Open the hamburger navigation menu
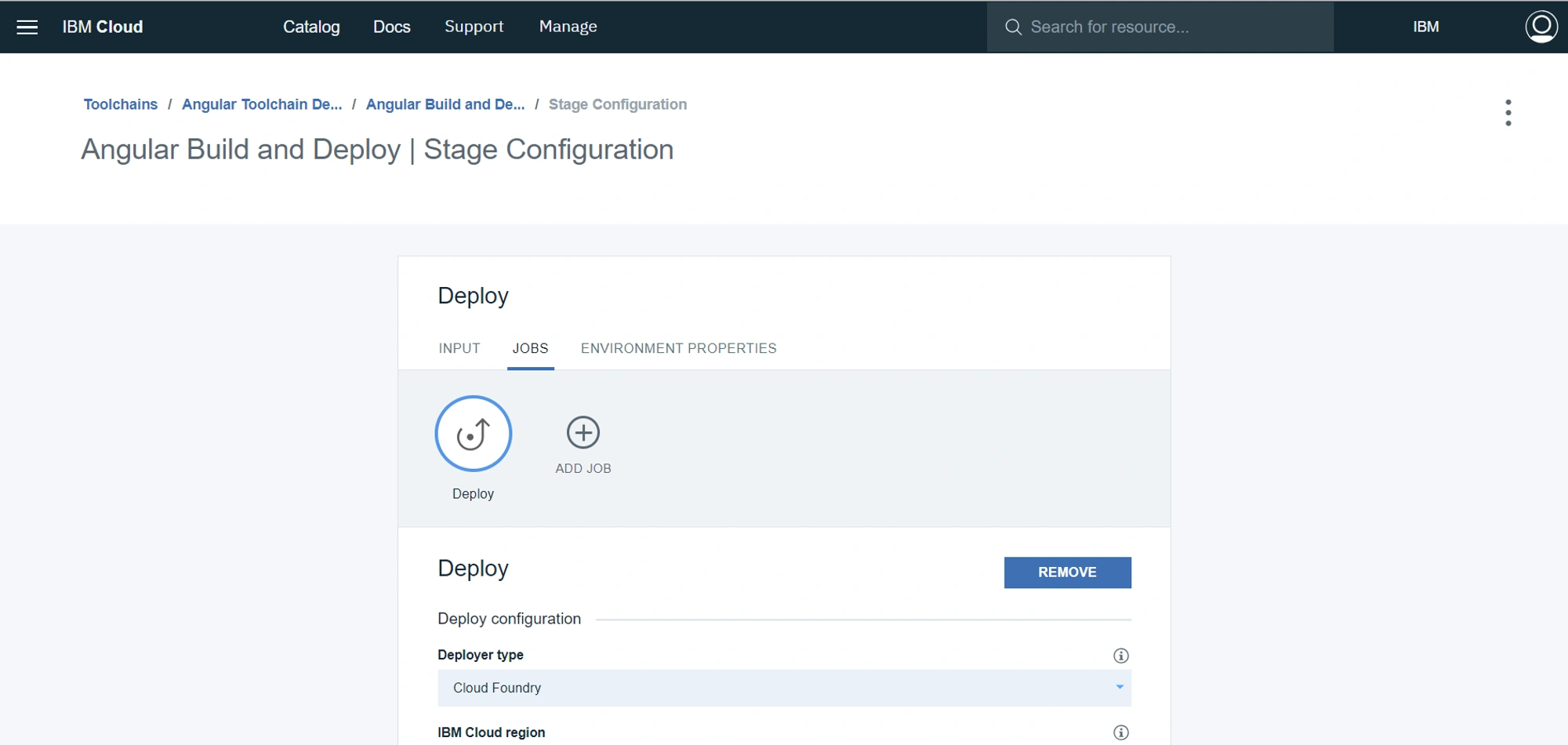Screen dimensions: 1568x745 tap(27, 27)
